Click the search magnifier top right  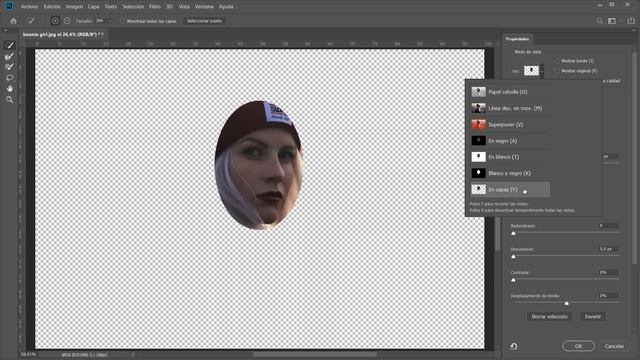(599, 21)
